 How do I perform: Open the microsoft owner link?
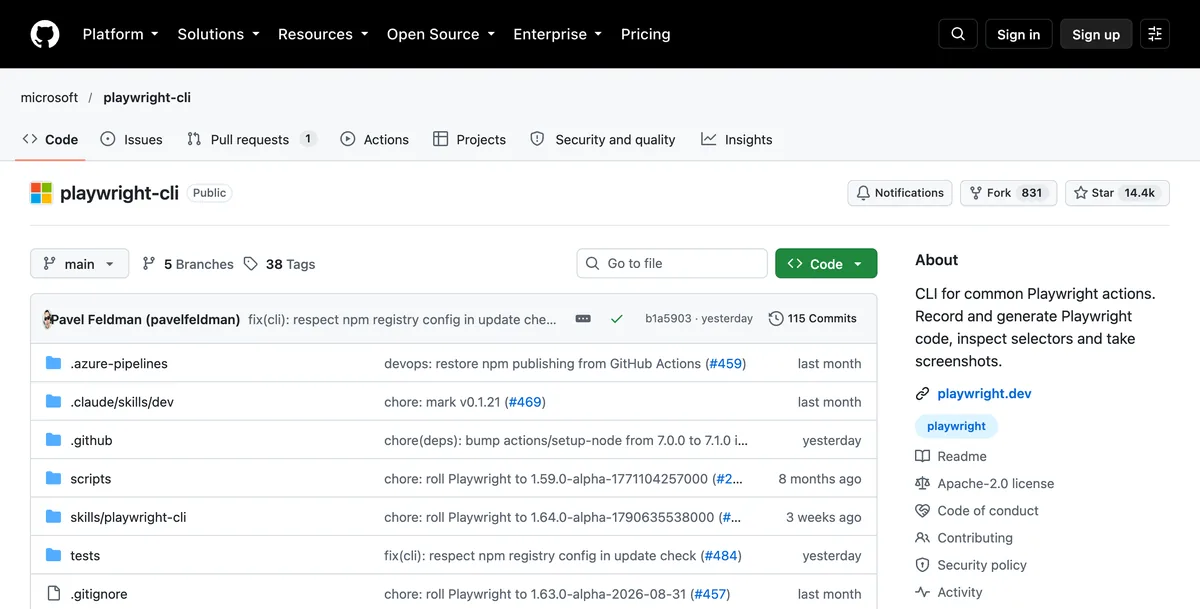(49, 98)
